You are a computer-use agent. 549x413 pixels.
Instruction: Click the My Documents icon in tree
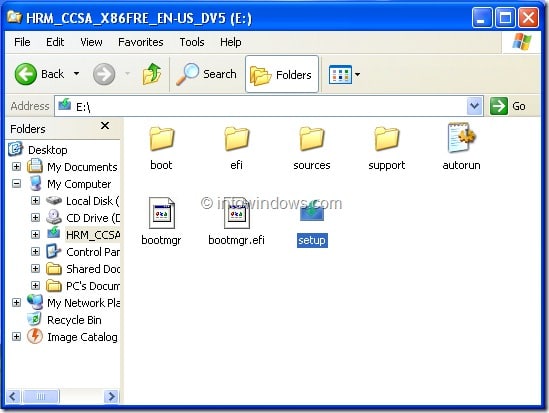(x=35, y=166)
